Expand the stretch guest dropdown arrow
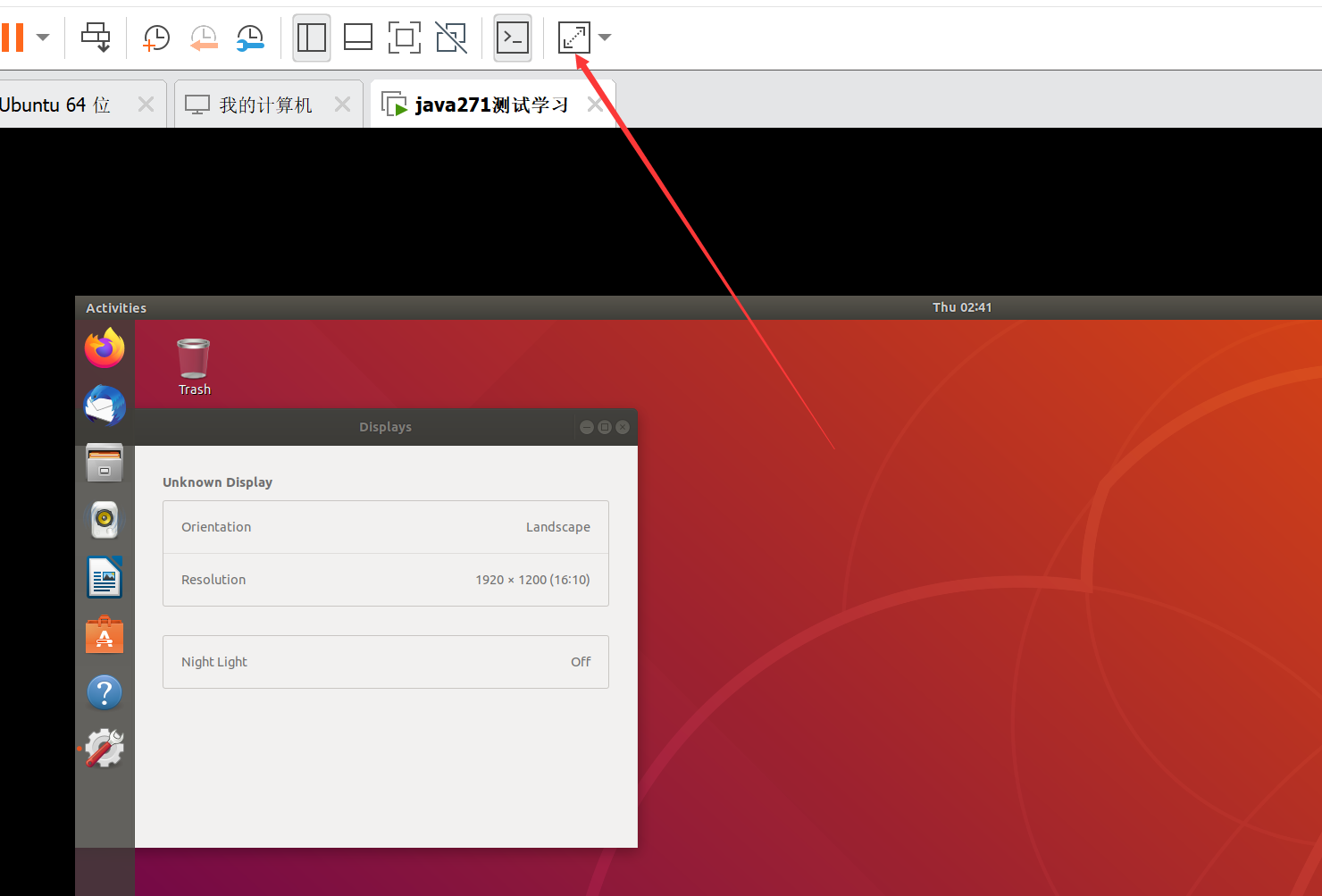The image size is (1322, 896). 605,38
